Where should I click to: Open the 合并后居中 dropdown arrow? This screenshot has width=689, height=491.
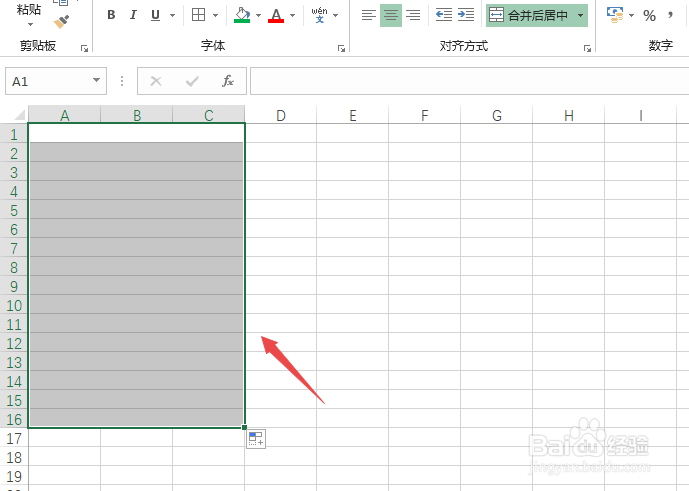point(580,15)
